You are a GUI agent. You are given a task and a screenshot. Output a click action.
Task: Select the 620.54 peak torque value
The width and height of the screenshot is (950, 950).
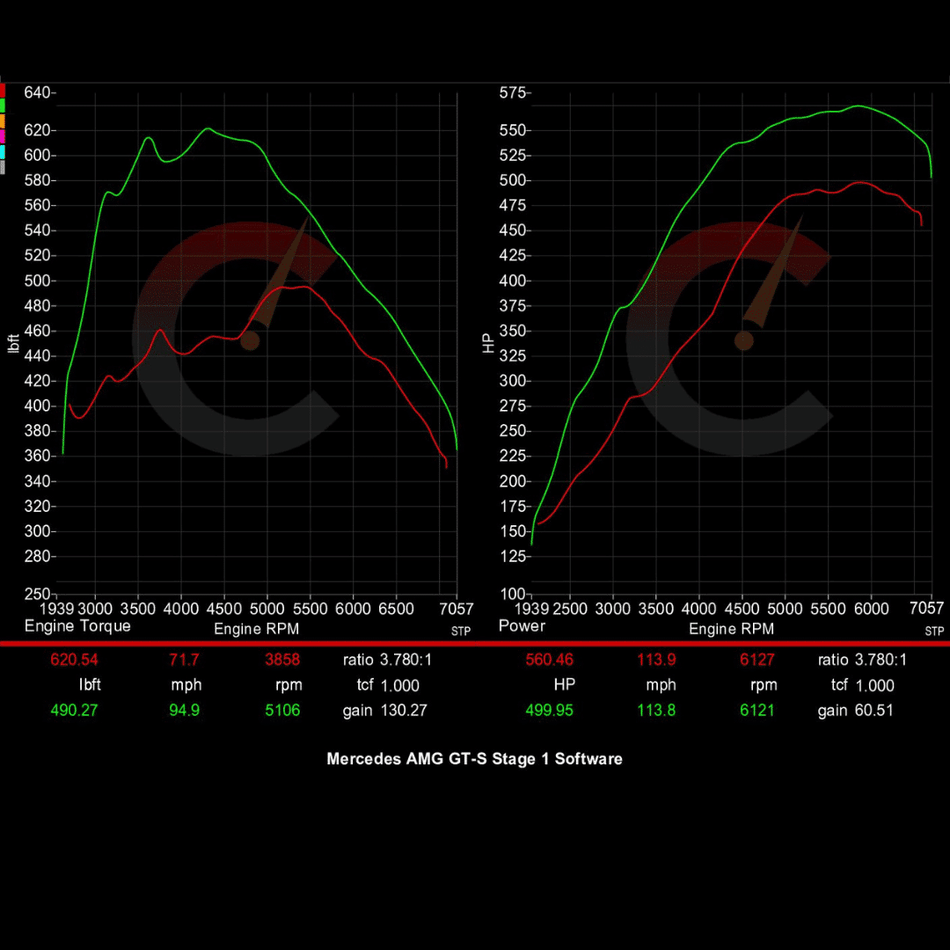[x=76, y=660]
